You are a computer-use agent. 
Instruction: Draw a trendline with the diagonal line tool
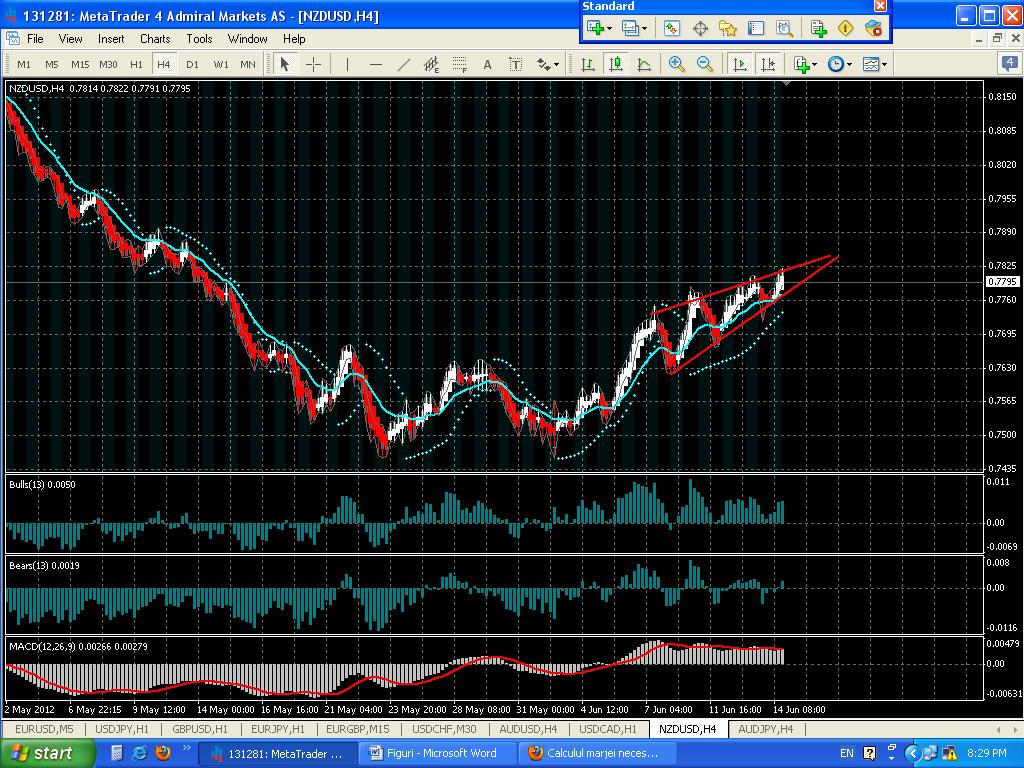[x=404, y=64]
